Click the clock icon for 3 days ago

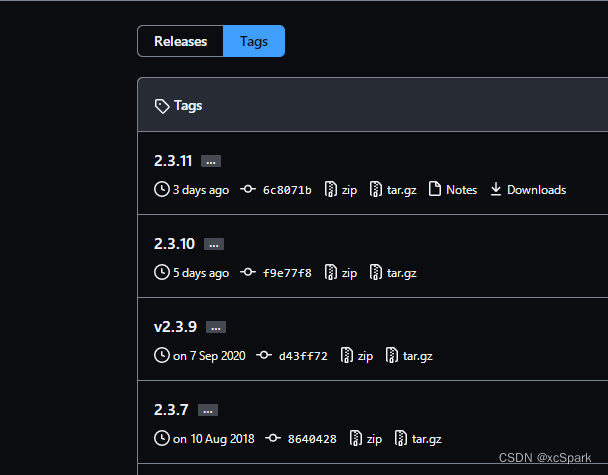[x=162, y=189]
